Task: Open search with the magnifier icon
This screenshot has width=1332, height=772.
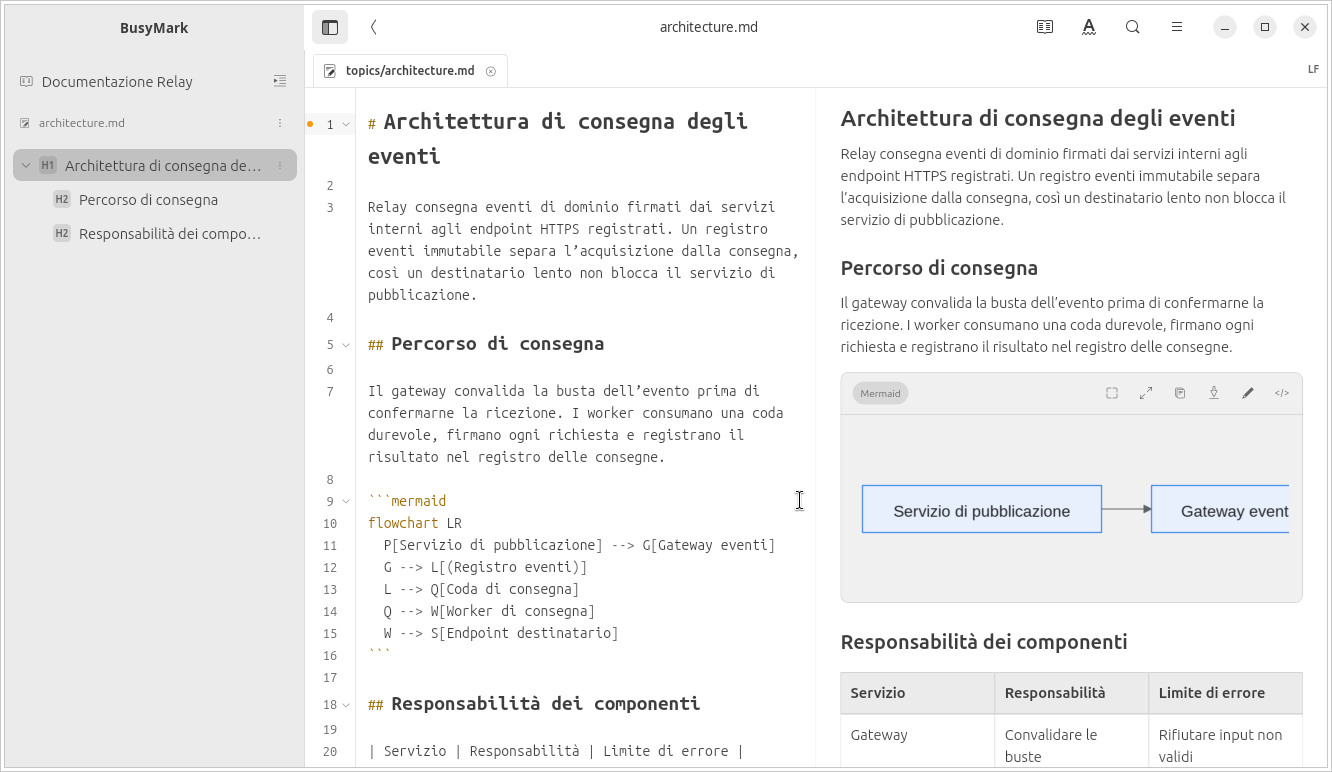Action: pyautogui.click(x=1133, y=27)
